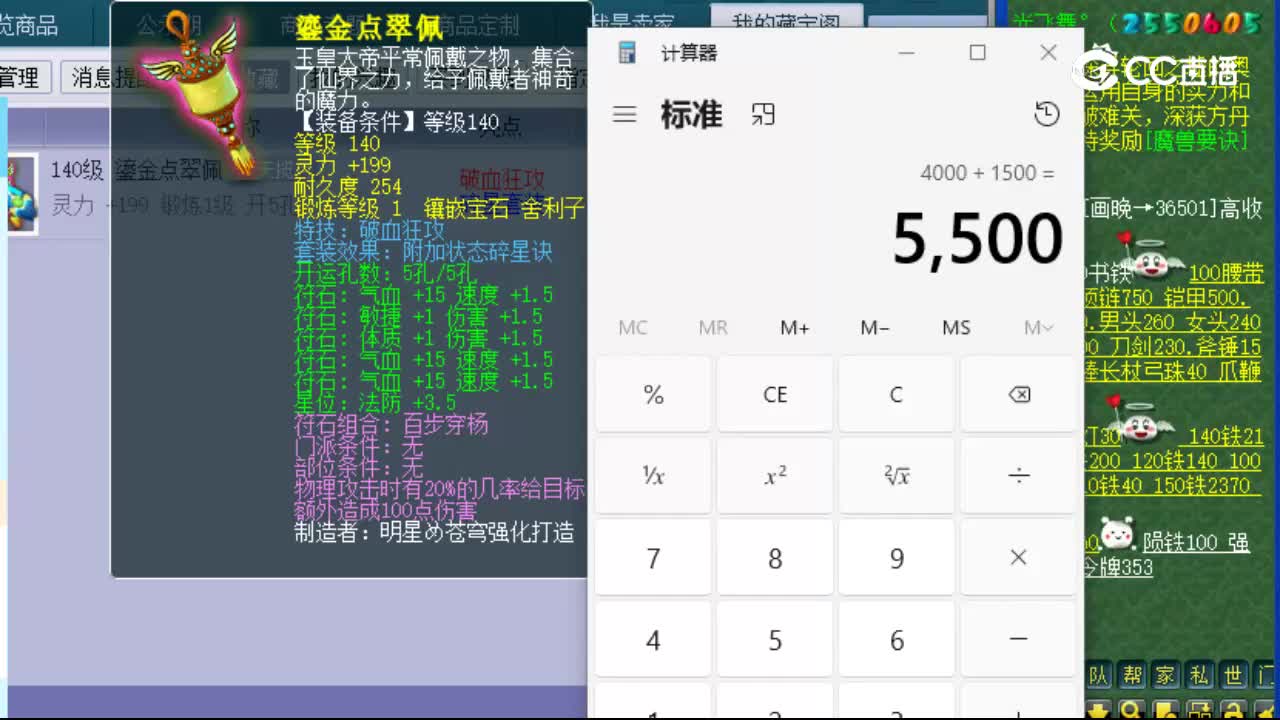1280x720 pixels.
Task: Switch to the 我的藏宝阁 tab
Action: pos(787,20)
